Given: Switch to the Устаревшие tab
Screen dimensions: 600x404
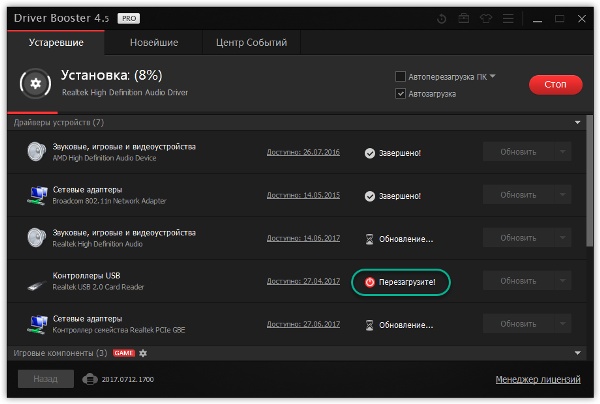Looking at the screenshot, I should coord(56,42).
